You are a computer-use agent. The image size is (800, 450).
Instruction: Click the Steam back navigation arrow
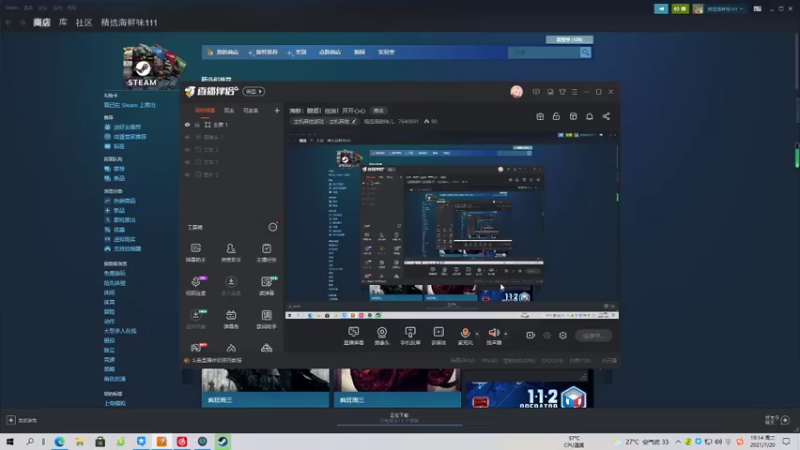point(8,22)
